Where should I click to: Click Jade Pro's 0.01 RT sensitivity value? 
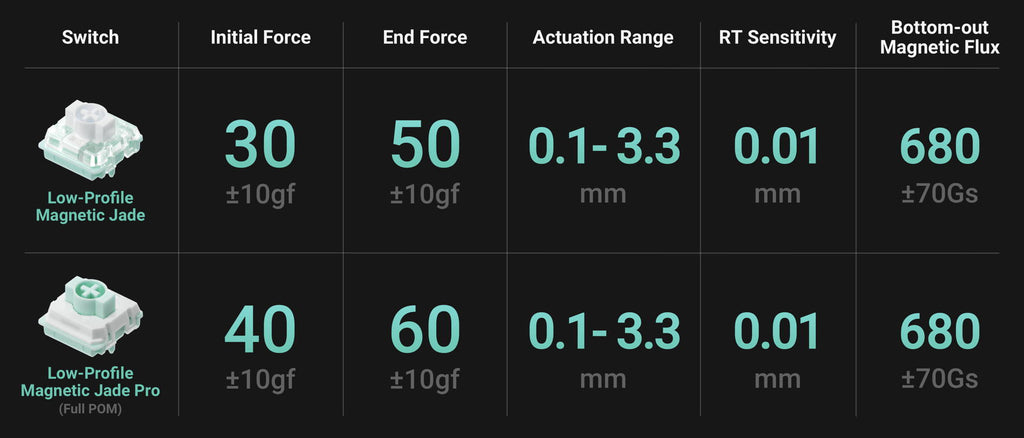pyautogui.click(x=777, y=330)
